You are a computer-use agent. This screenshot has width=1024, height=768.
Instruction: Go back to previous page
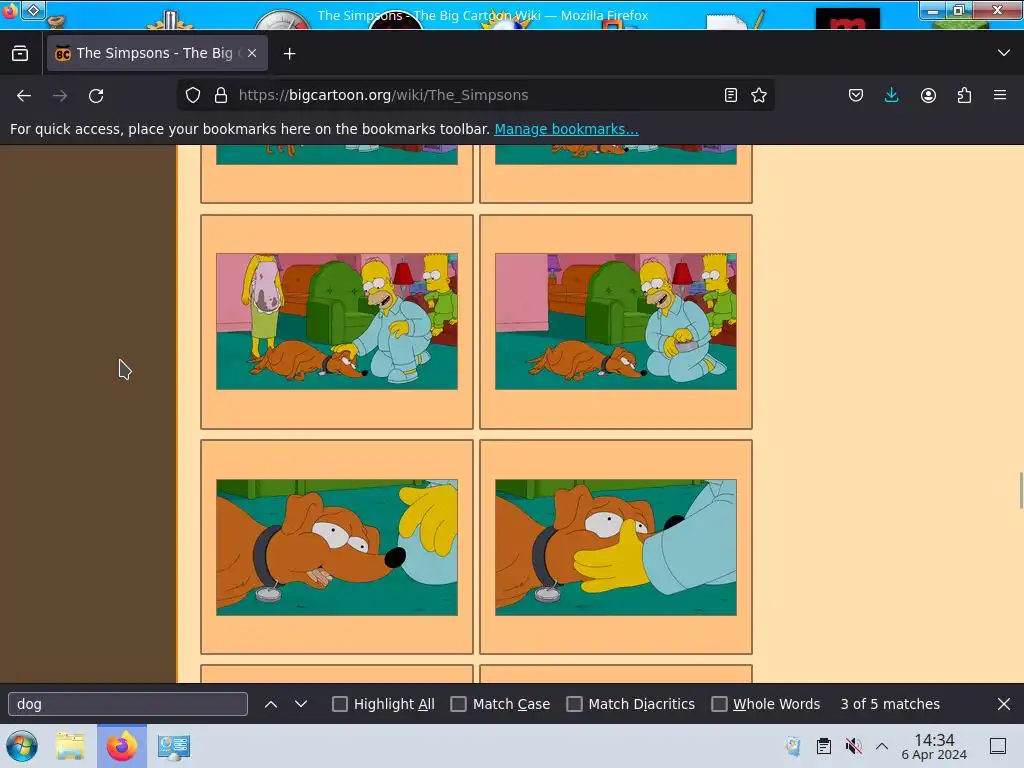coord(24,95)
